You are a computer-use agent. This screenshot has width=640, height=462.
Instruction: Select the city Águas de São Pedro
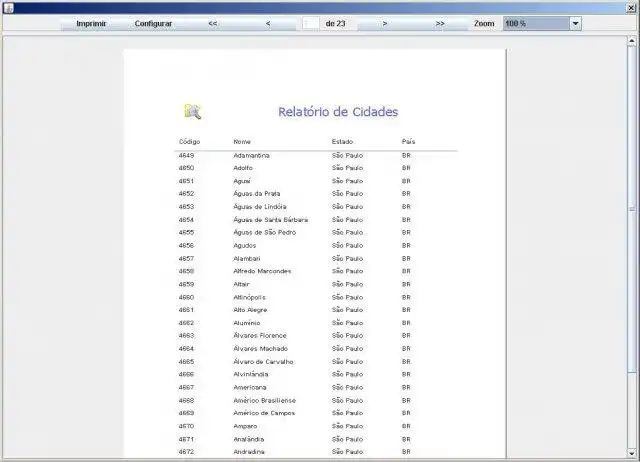pyautogui.click(x=264, y=232)
